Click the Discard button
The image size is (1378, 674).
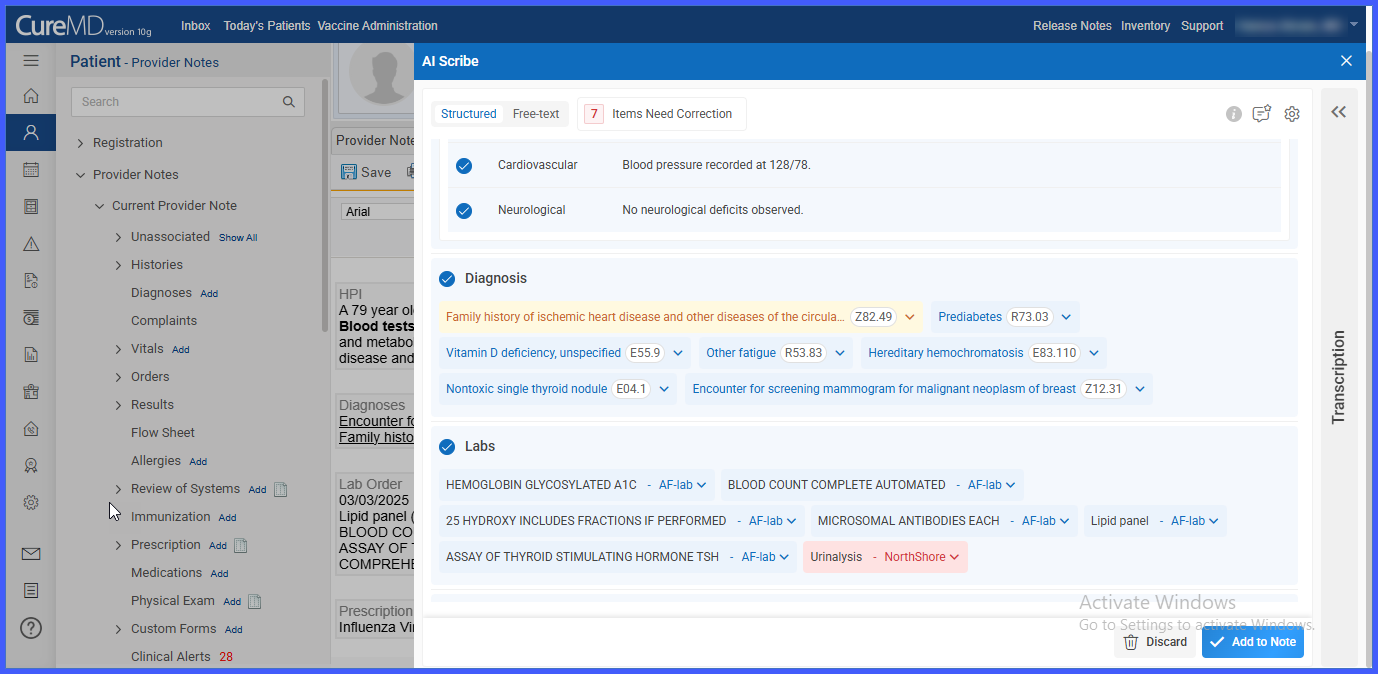click(x=1155, y=642)
